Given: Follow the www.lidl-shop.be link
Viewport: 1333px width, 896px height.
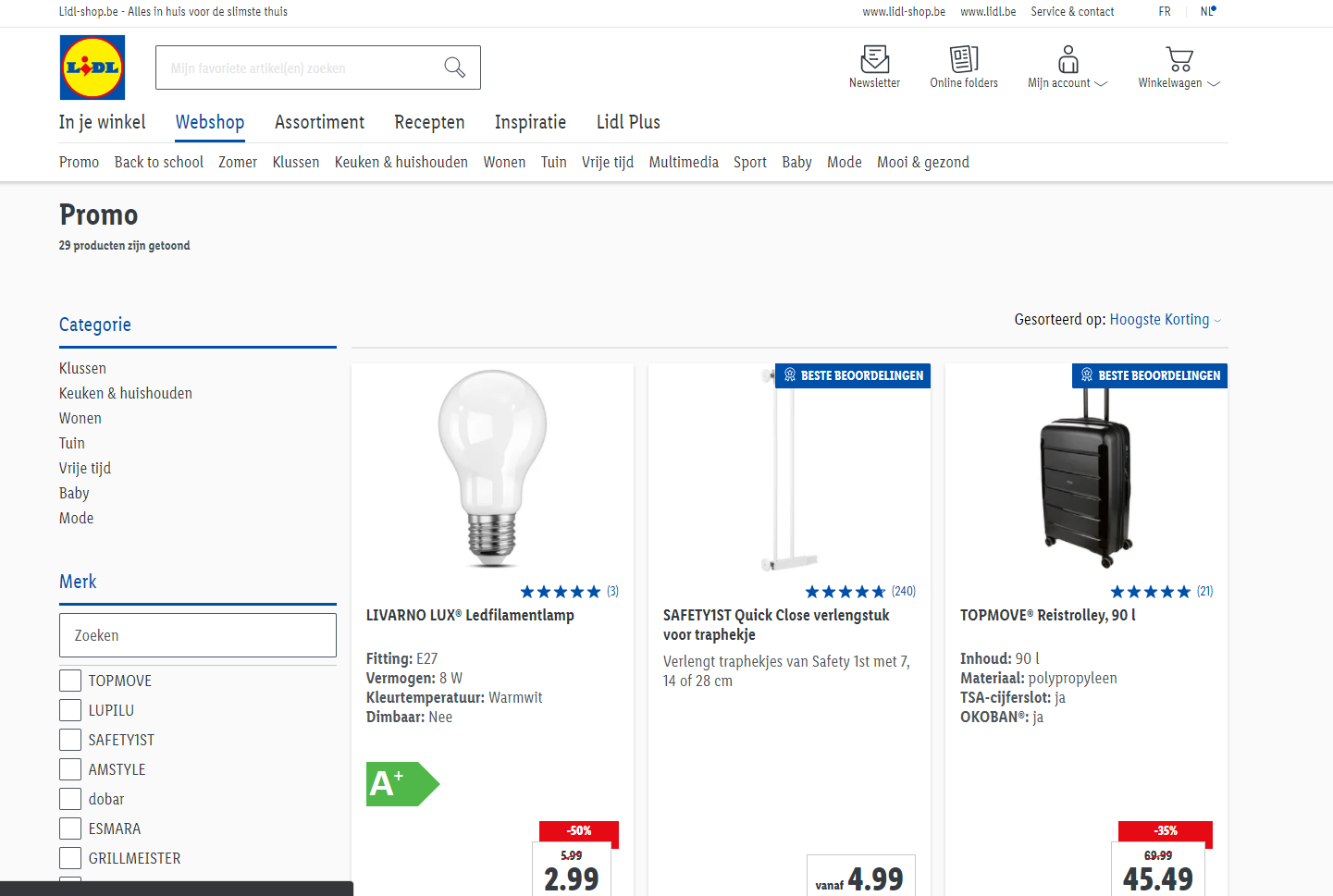Looking at the screenshot, I should tap(904, 12).
